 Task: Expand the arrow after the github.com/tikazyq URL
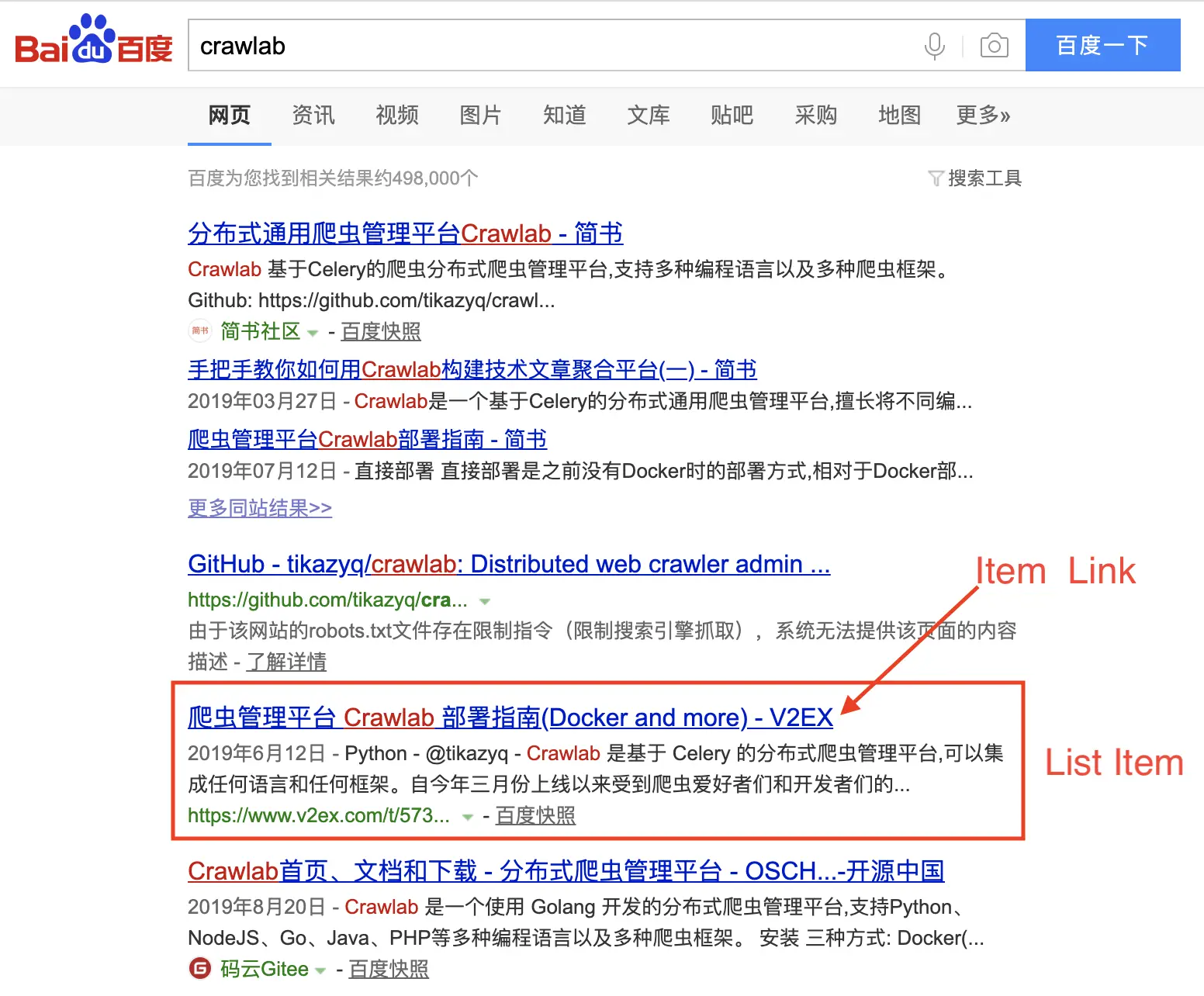pyautogui.click(x=485, y=601)
